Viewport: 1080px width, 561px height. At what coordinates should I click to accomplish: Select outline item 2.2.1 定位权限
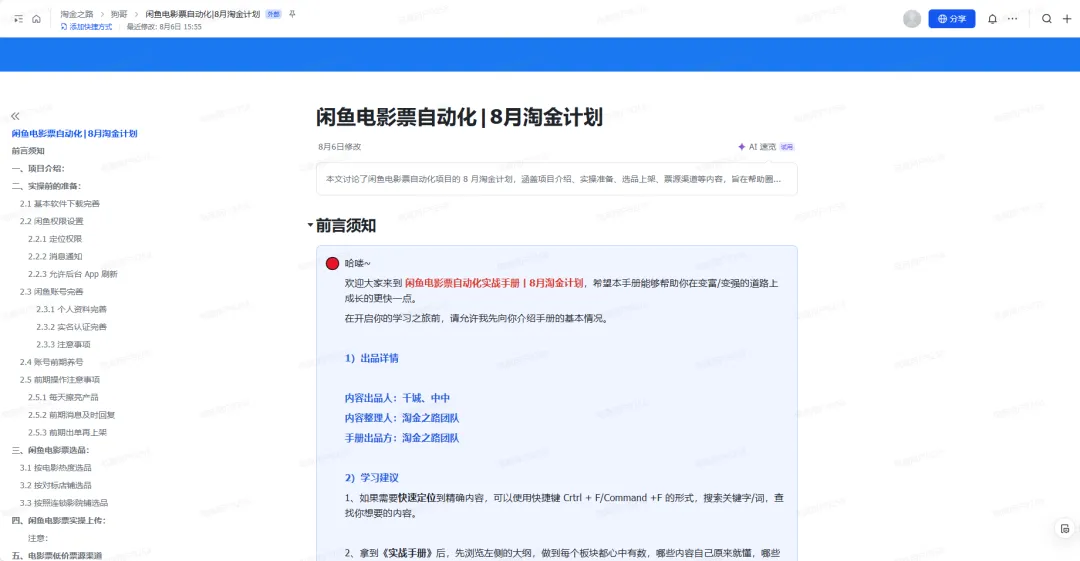pyautogui.click(x=55, y=239)
